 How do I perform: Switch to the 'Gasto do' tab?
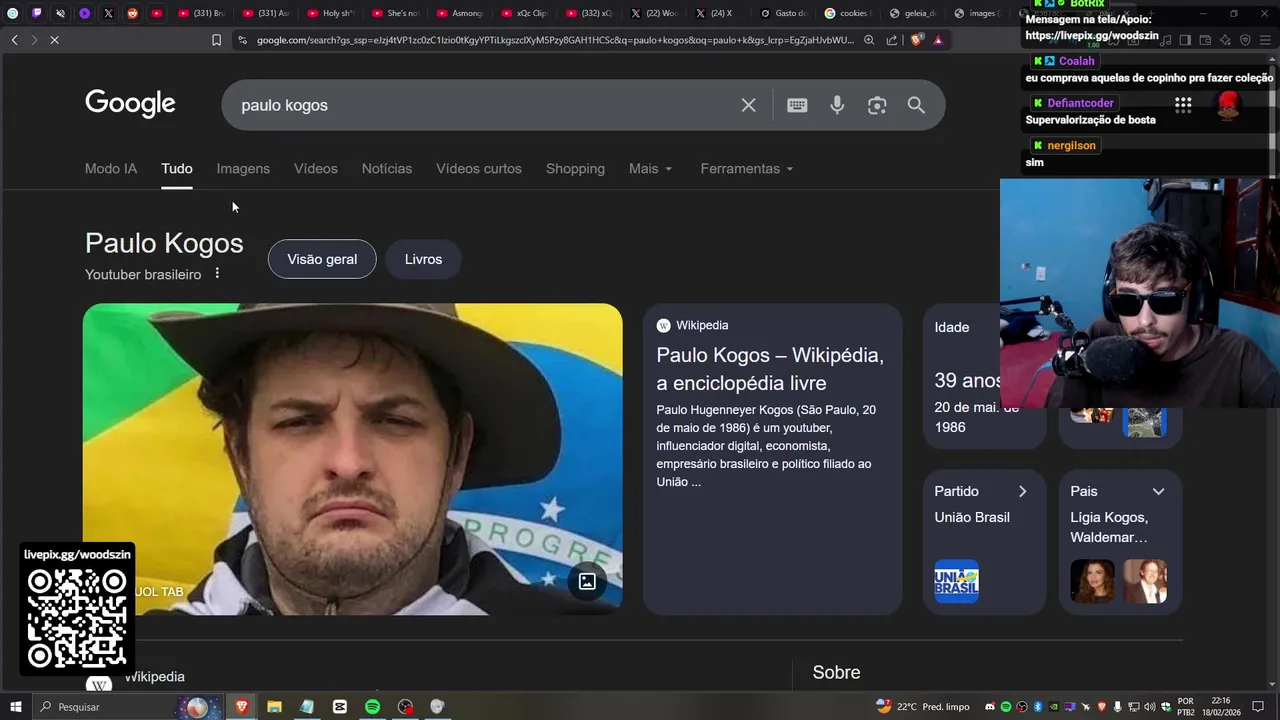(x=783, y=13)
